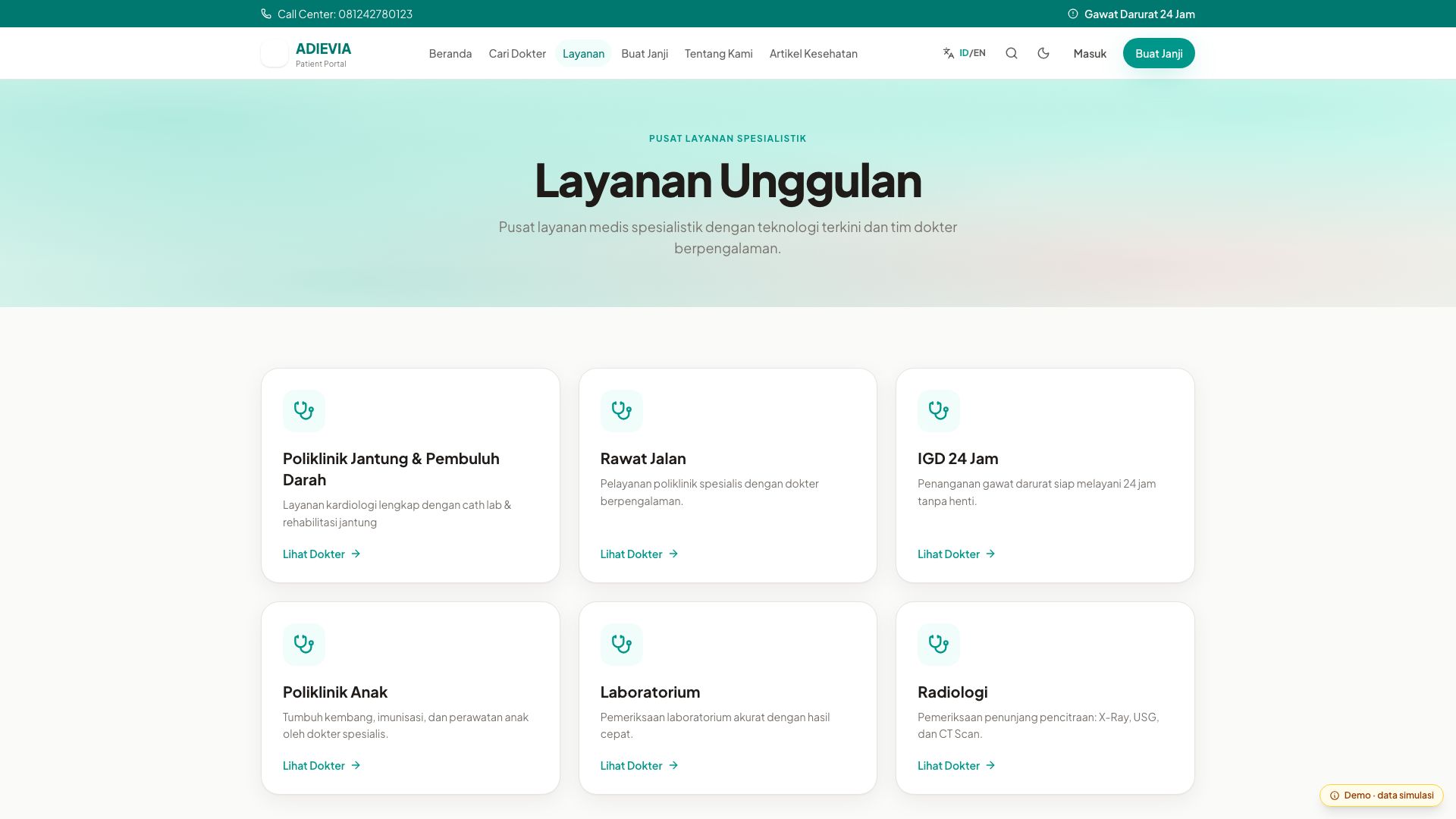Click stethoscope icon on Rawat Jalan card

coord(622,411)
